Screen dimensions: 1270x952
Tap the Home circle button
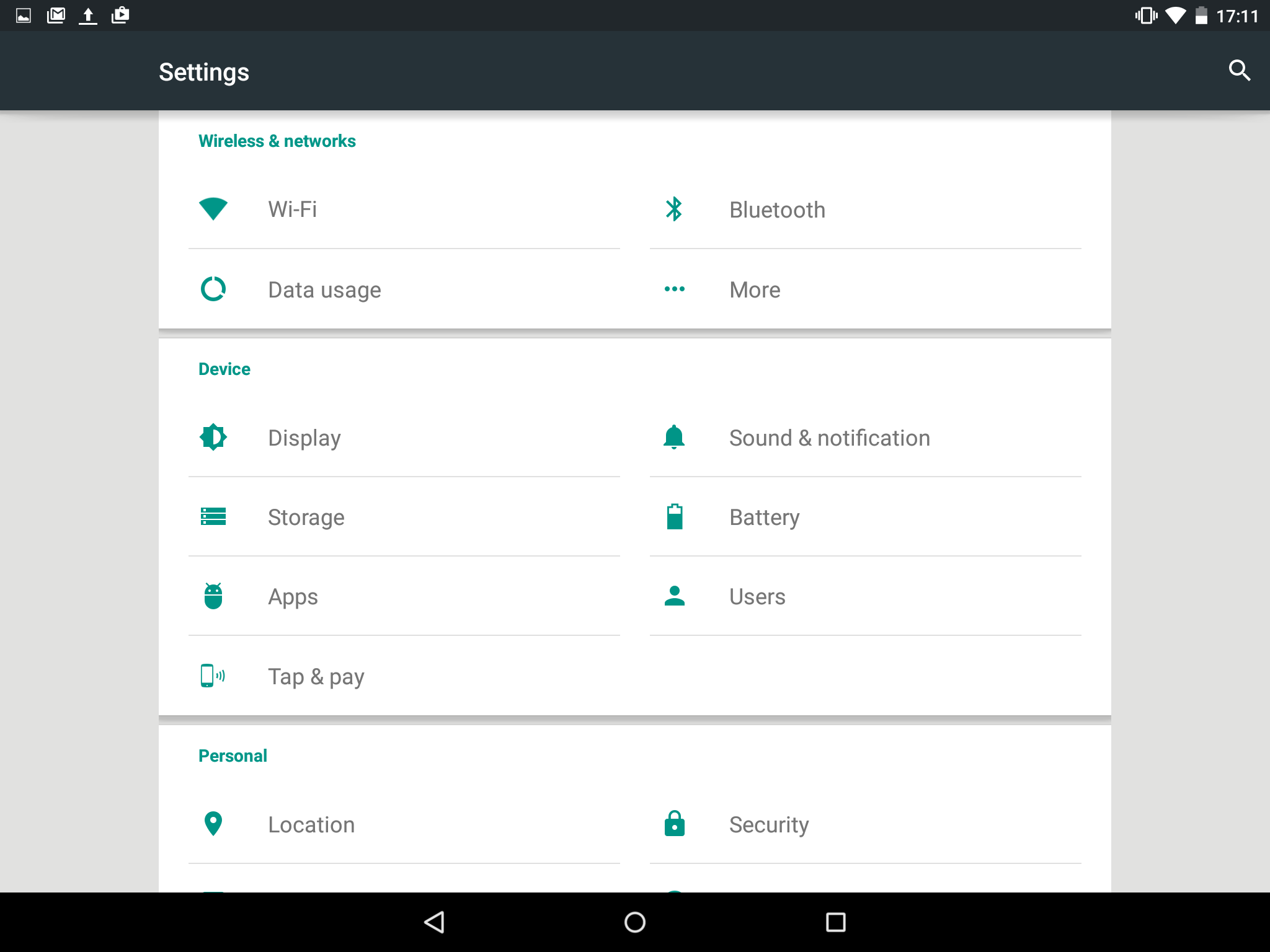click(635, 922)
